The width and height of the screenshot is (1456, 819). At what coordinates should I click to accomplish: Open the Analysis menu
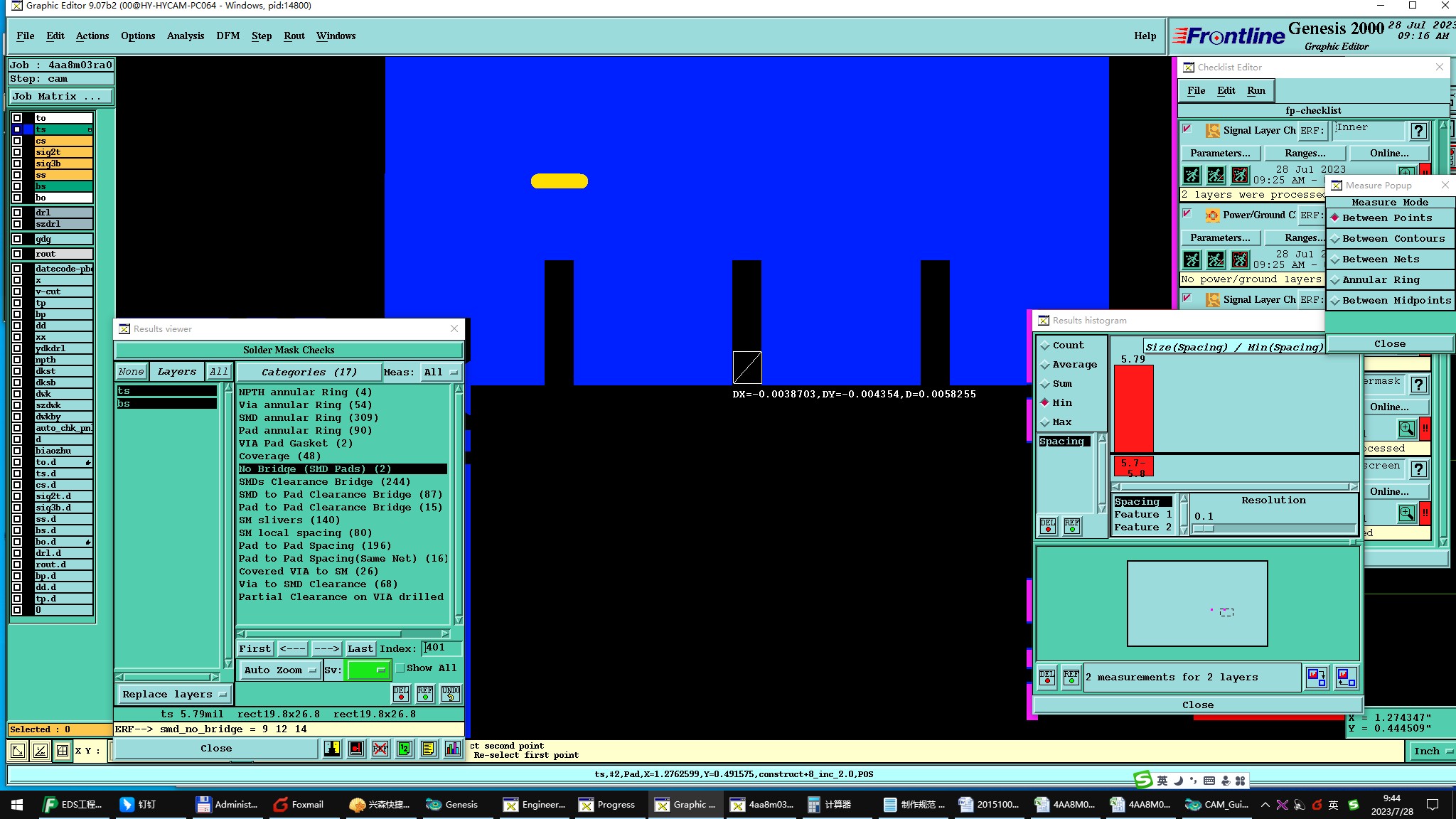pos(185,36)
